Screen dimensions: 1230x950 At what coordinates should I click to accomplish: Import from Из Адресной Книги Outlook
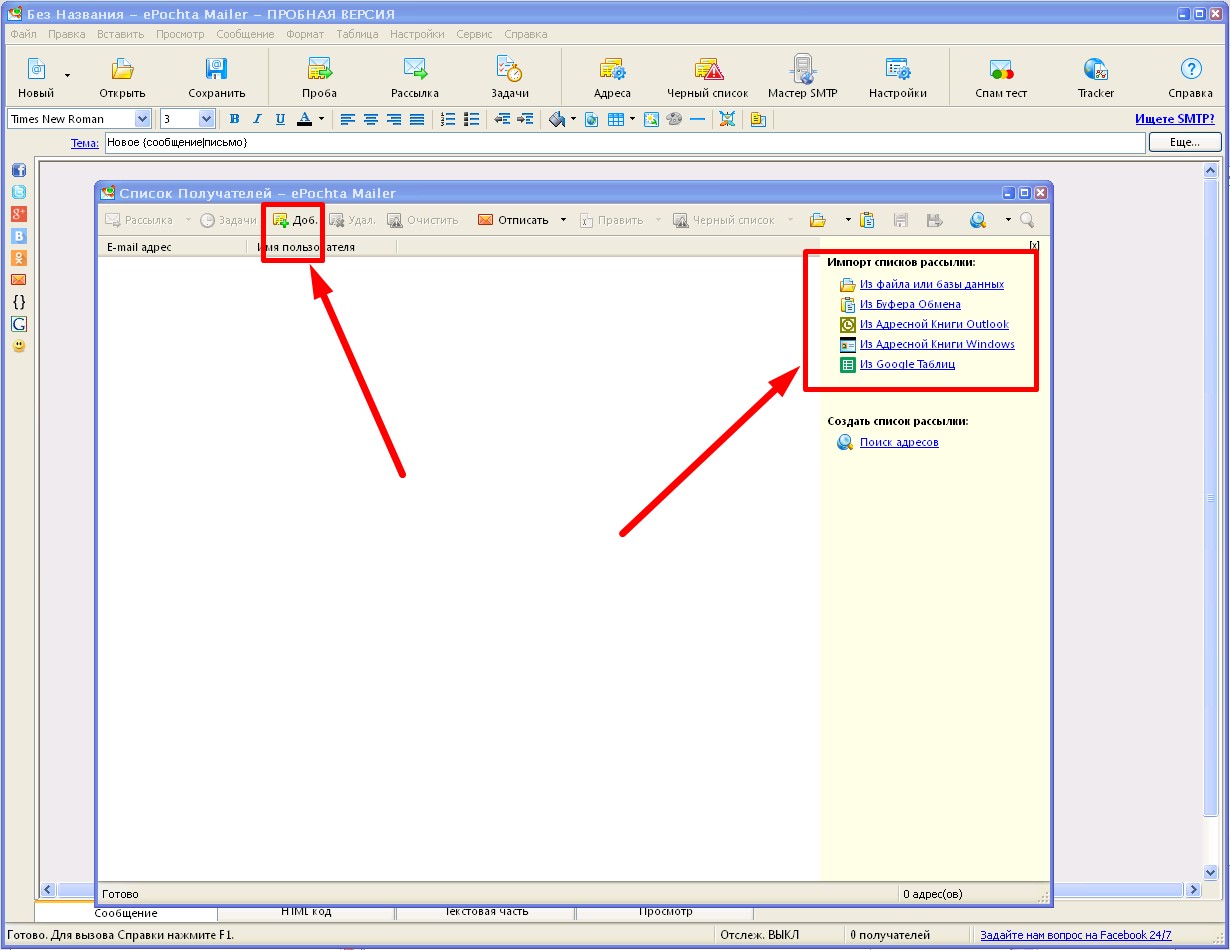[934, 324]
